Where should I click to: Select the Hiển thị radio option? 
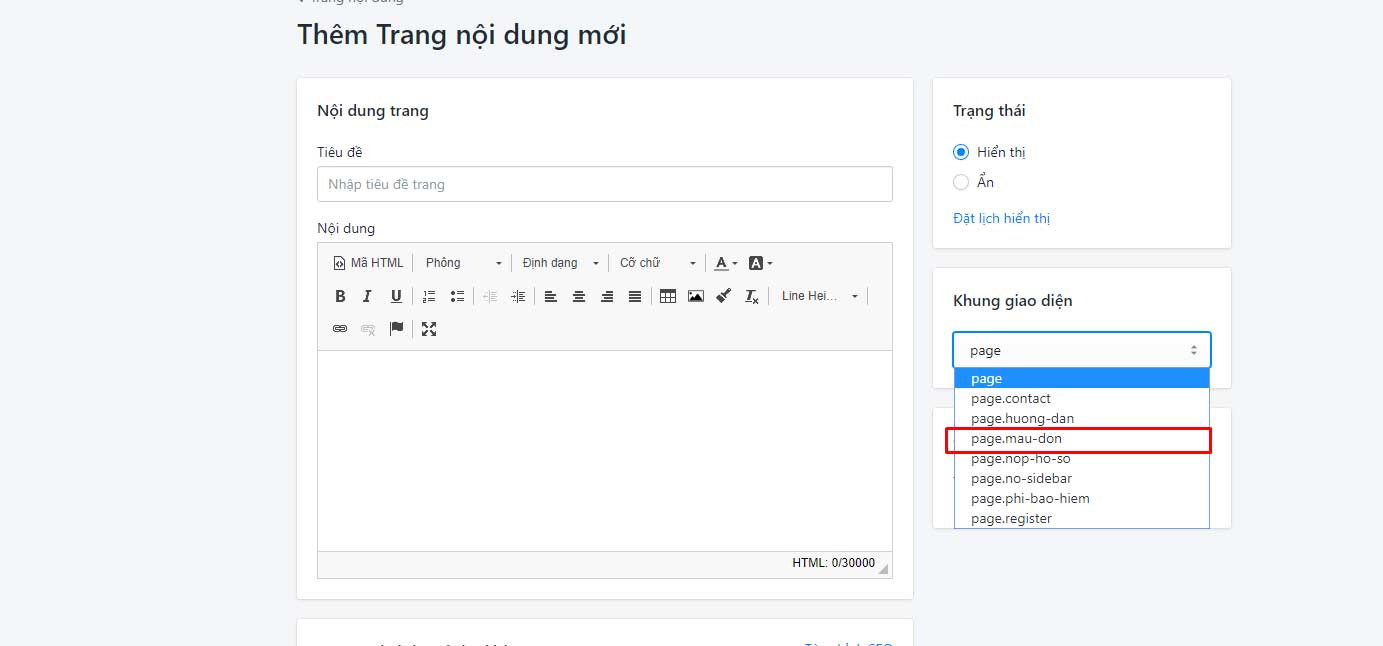tap(961, 152)
